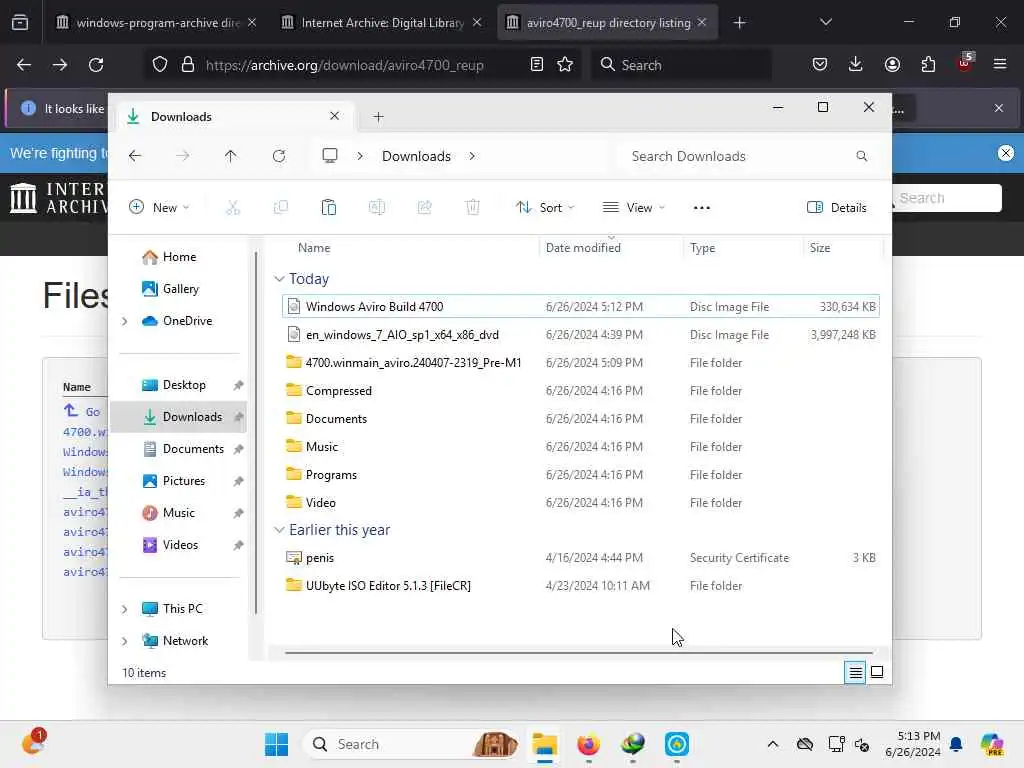Click the horizontal scrollbar in file list

(579, 652)
